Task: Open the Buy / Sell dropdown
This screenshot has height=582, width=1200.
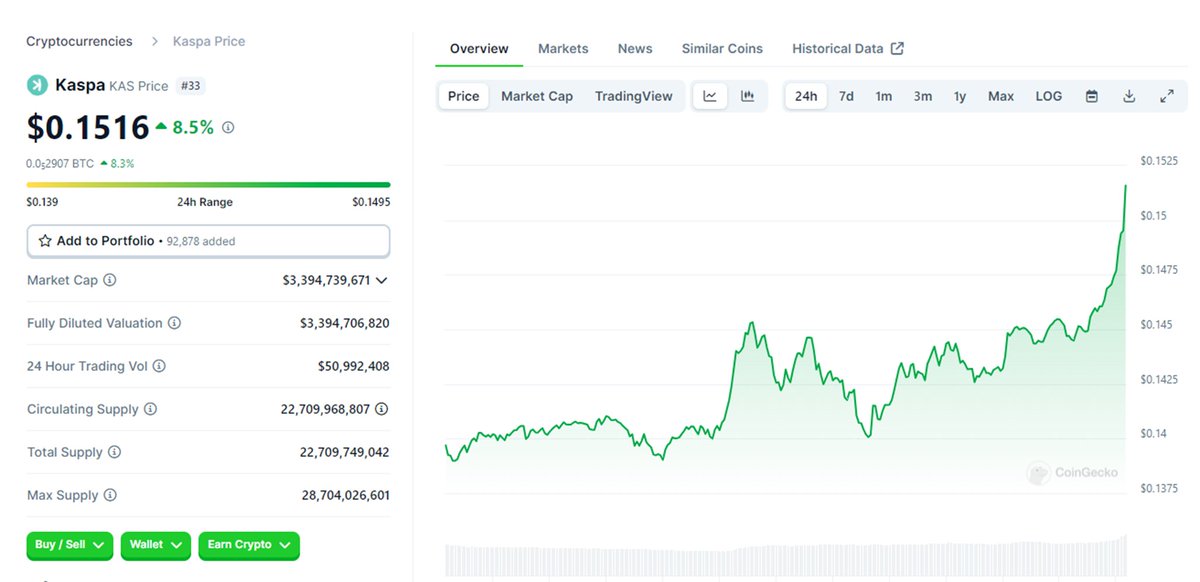Action: pos(70,545)
